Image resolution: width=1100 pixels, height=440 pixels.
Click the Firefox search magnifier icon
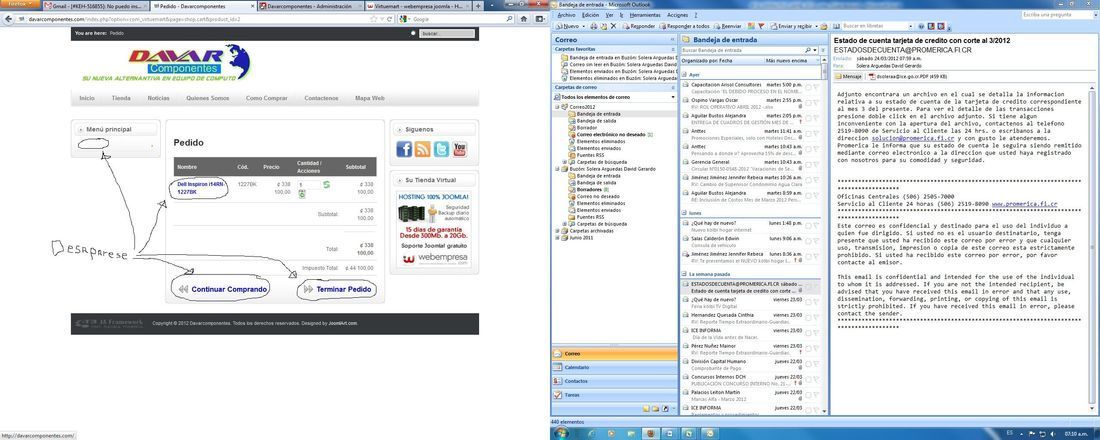(509, 19)
